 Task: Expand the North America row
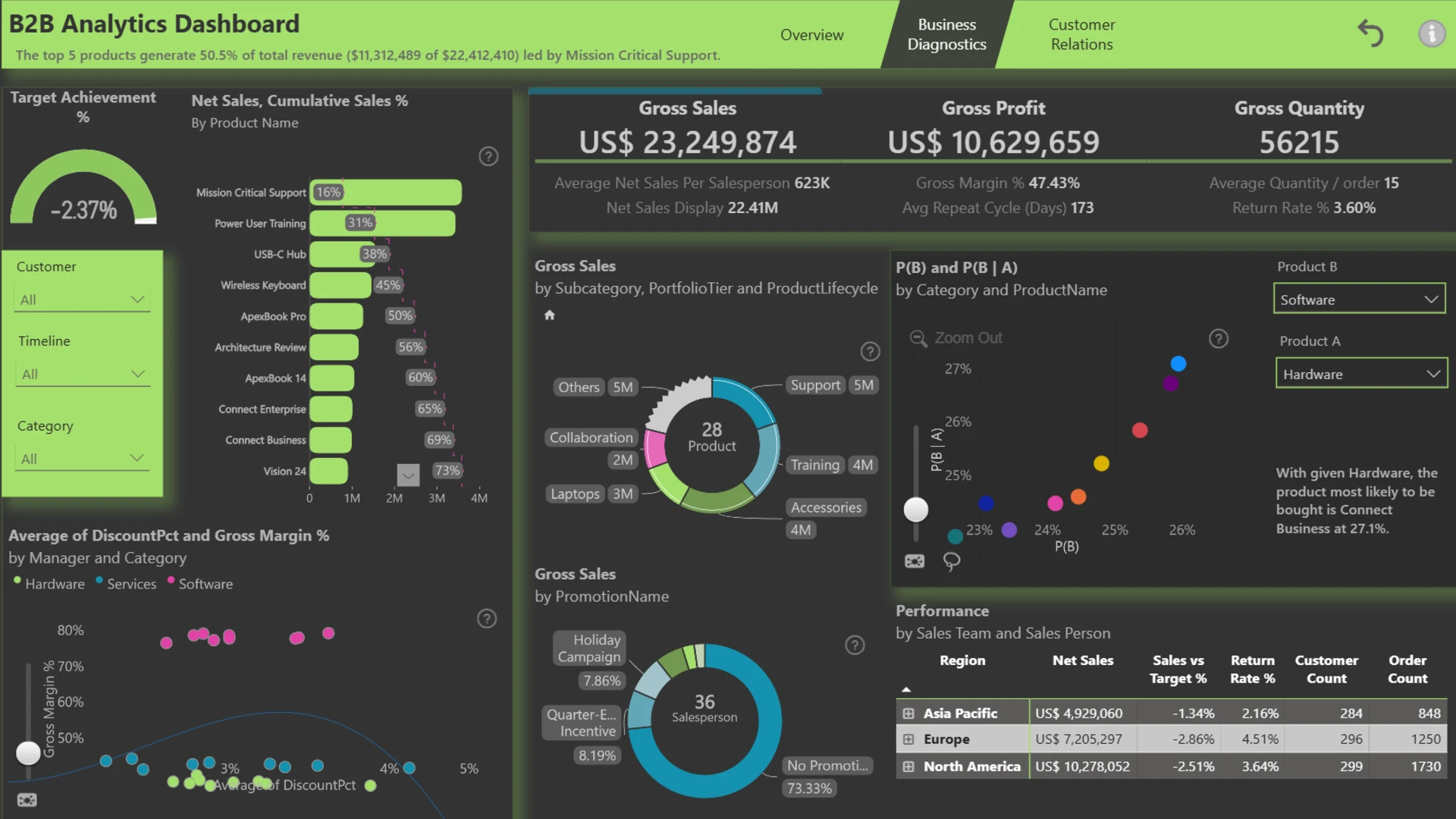click(908, 767)
